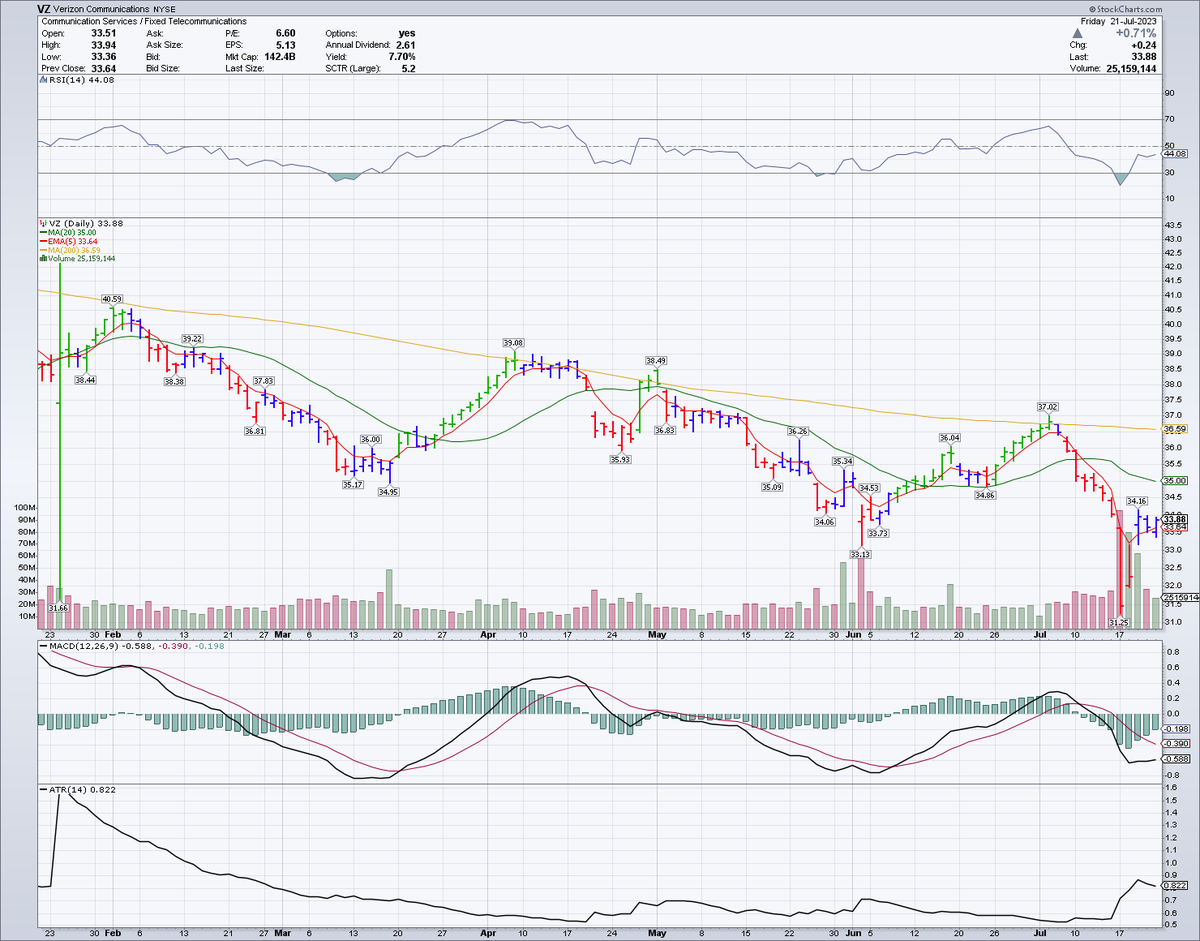Screen dimensions: 1200x941
Task: Click the VZ ticker symbol in header
Action: click(43, 8)
